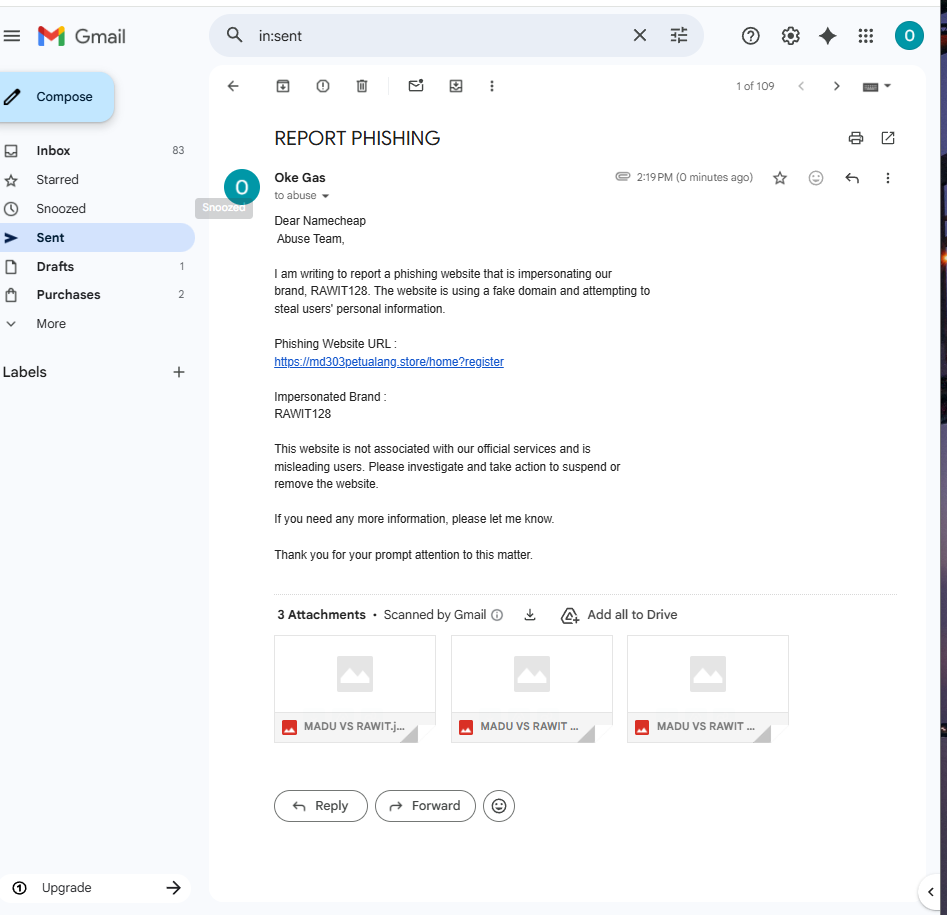Open the md303petualang.store phishing URL link

click(x=389, y=362)
